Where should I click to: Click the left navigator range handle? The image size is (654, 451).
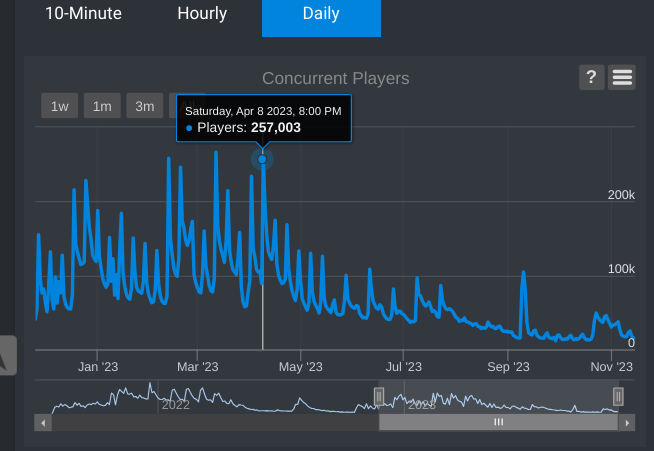pyautogui.click(x=379, y=396)
